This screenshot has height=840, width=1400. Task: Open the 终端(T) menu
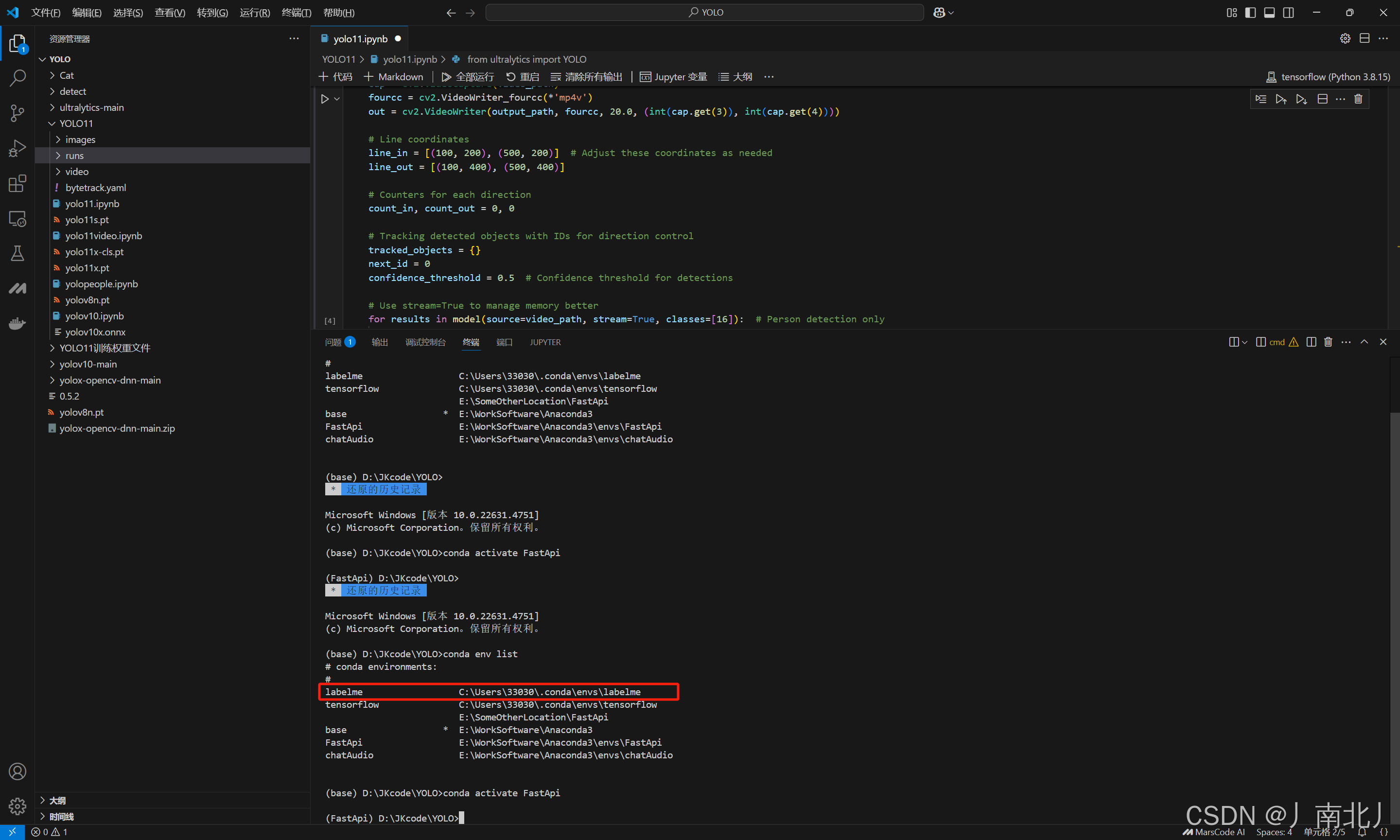[296, 13]
